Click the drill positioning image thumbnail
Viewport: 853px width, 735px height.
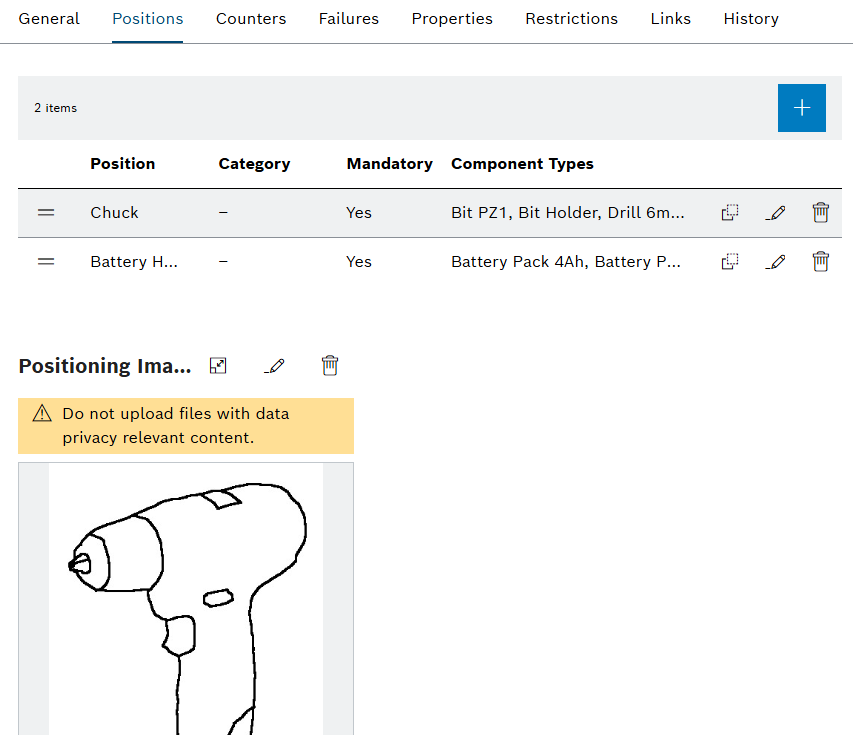[x=186, y=598]
